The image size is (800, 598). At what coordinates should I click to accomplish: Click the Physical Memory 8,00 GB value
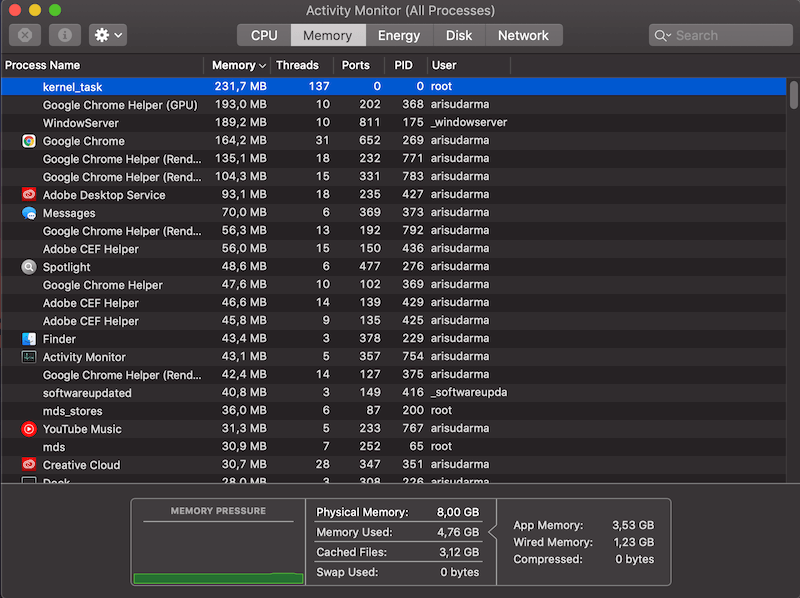point(458,512)
